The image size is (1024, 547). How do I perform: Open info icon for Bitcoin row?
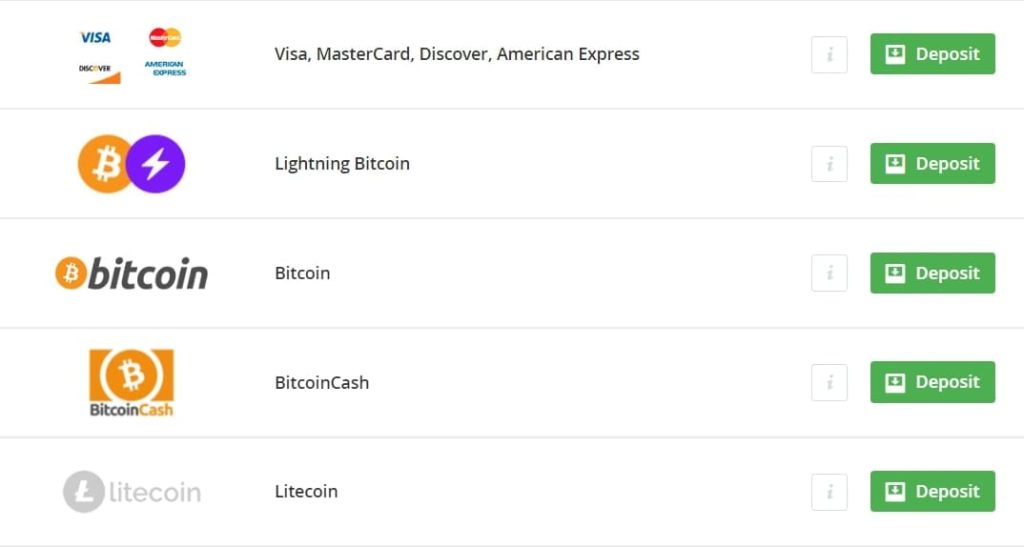[x=829, y=273]
